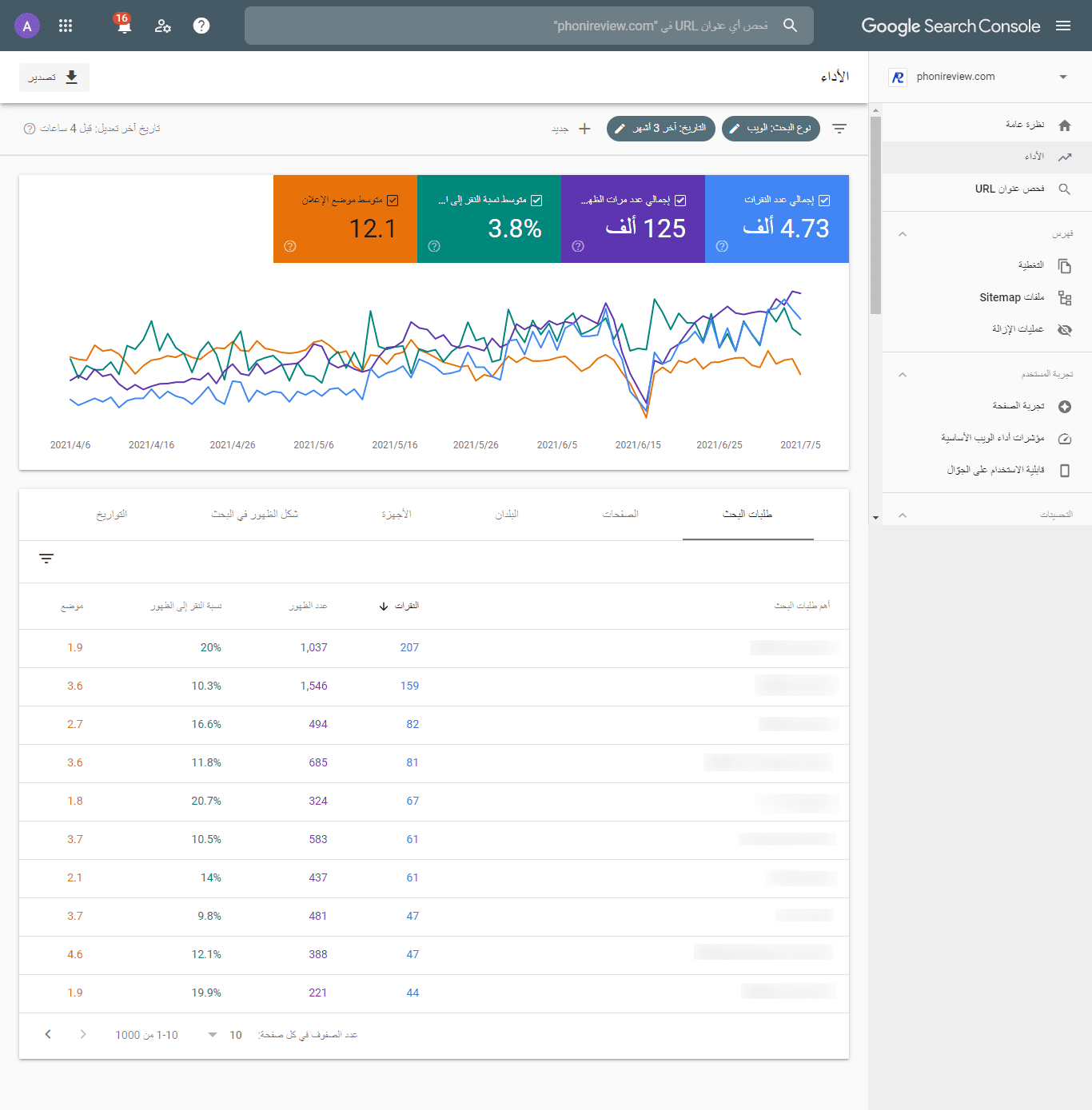Switch to the Devices tab
1092x1110 pixels.
click(397, 514)
